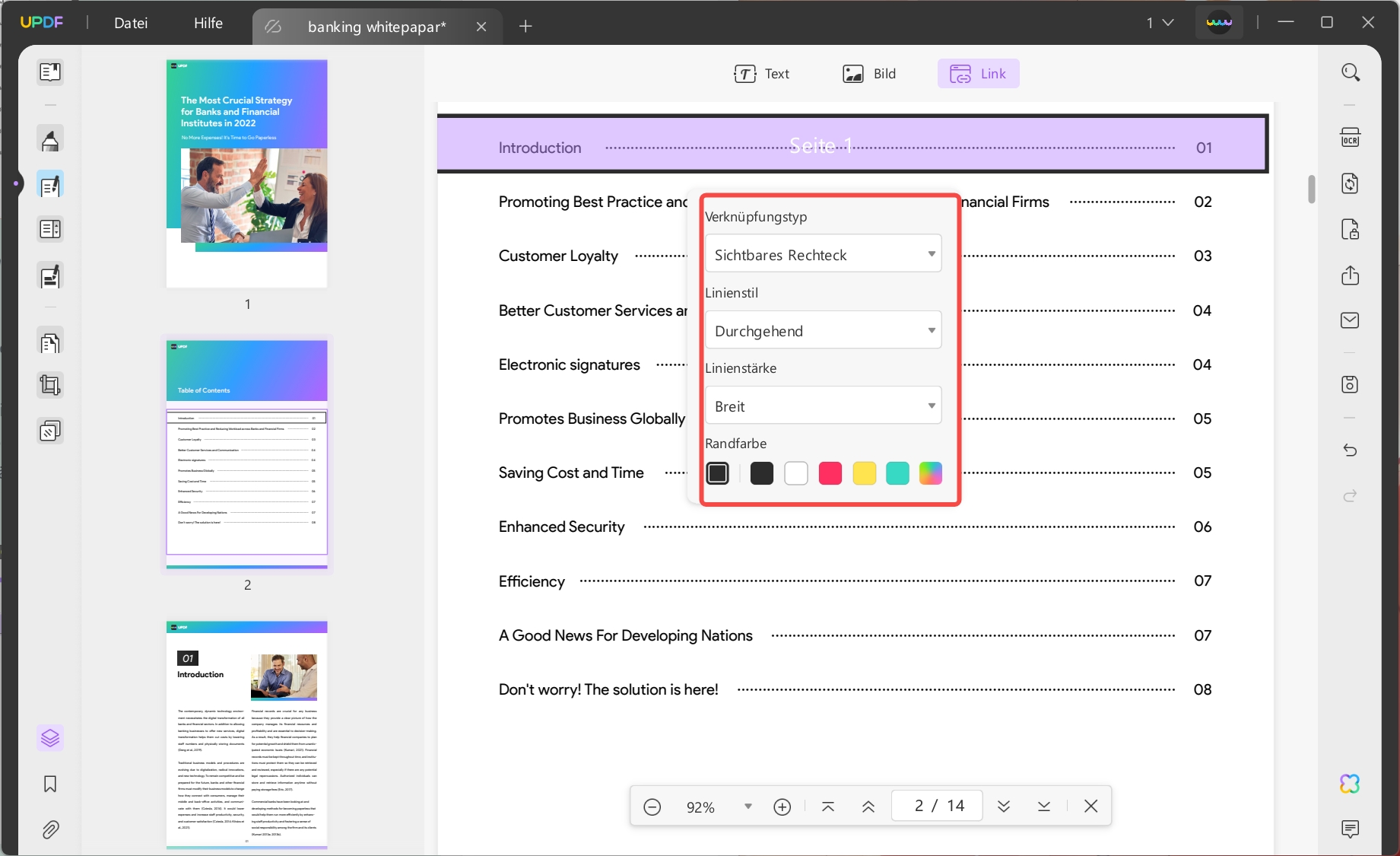The image size is (1400, 856).
Task: Click Don't worry! The solution is here! entry
Action: [x=855, y=689]
